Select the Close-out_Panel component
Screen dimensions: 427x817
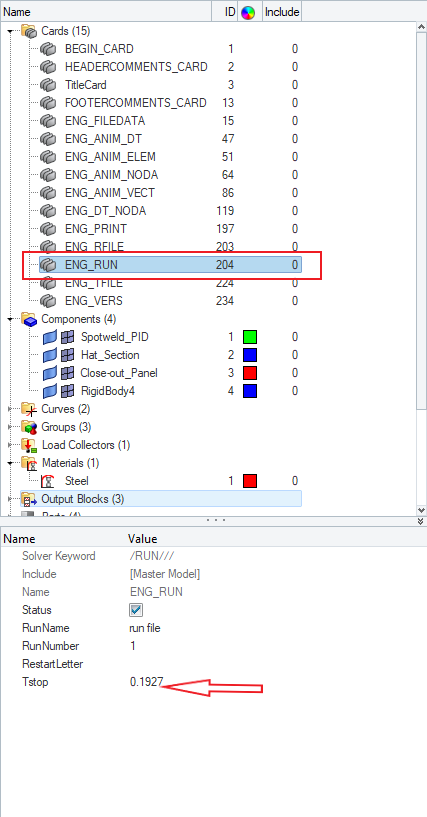tap(119, 373)
